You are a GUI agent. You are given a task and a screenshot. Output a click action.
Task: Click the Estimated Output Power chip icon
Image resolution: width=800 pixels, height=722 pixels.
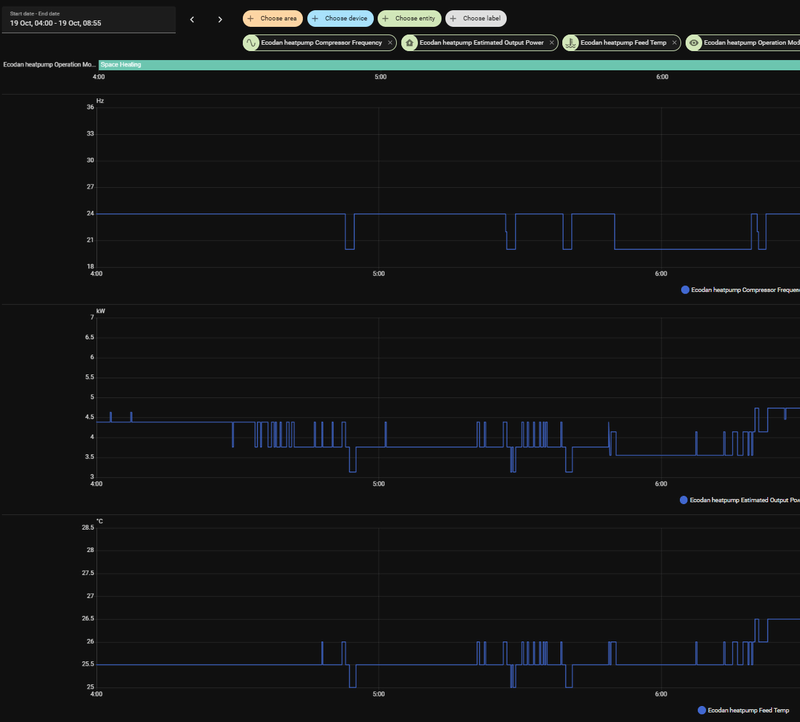tap(410, 43)
